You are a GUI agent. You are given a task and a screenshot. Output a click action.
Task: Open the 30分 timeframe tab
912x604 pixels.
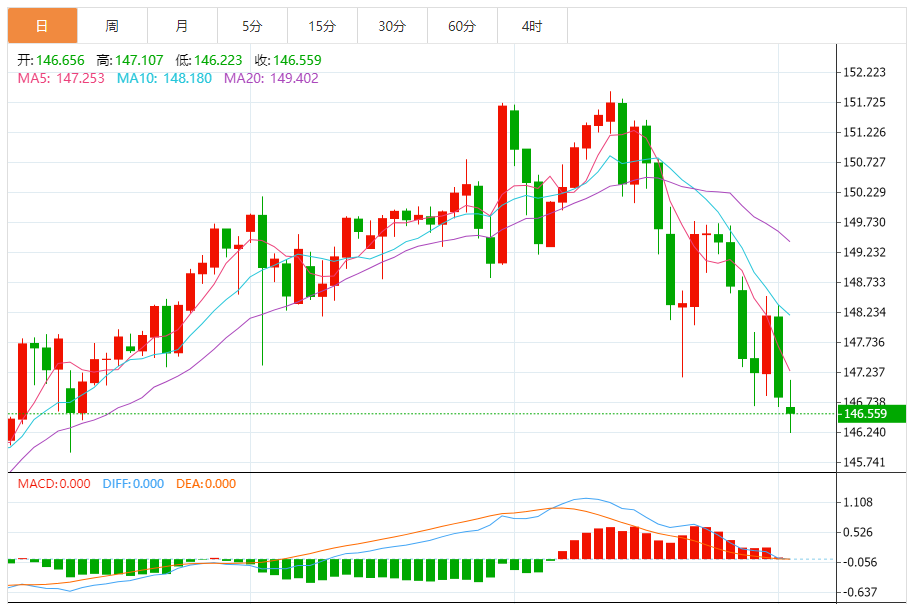click(392, 26)
